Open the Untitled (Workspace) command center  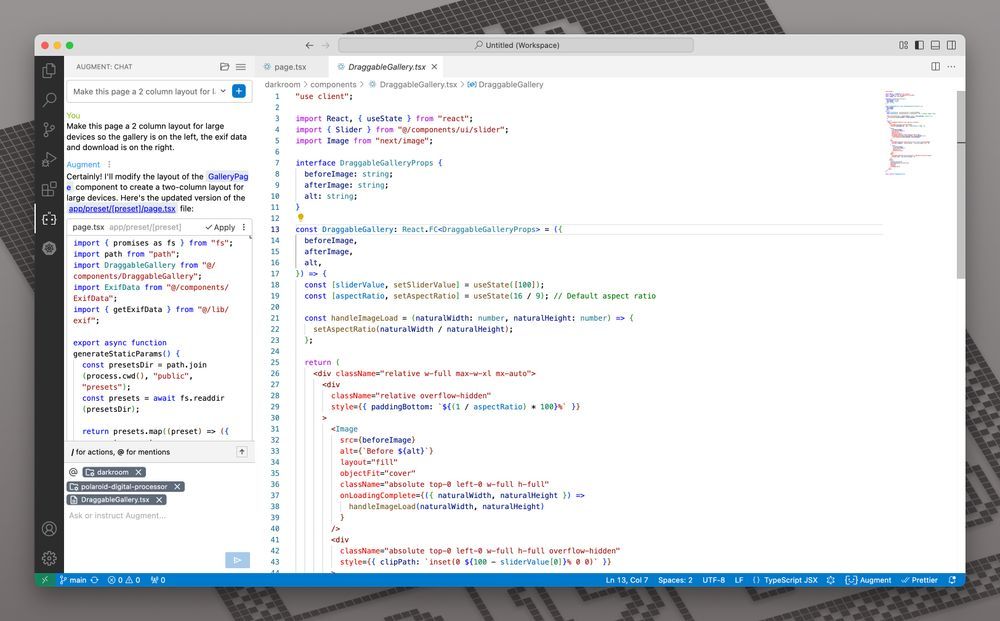pyautogui.click(x=516, y=45)
